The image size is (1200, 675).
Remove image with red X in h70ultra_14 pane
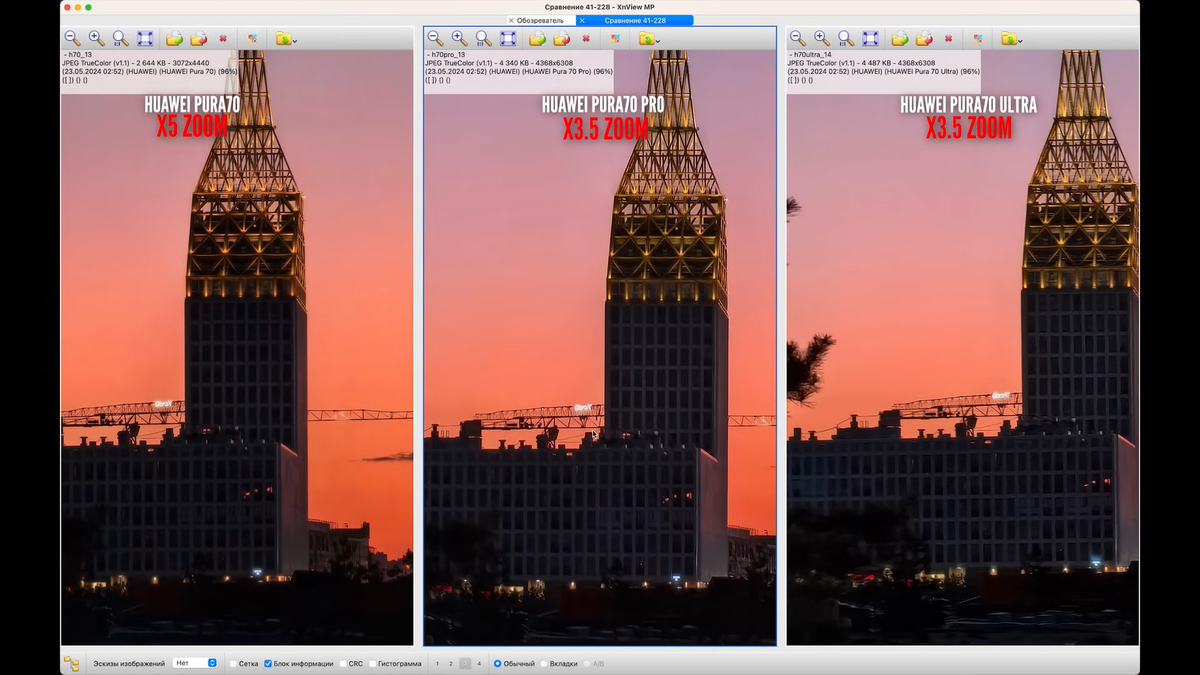948,38
